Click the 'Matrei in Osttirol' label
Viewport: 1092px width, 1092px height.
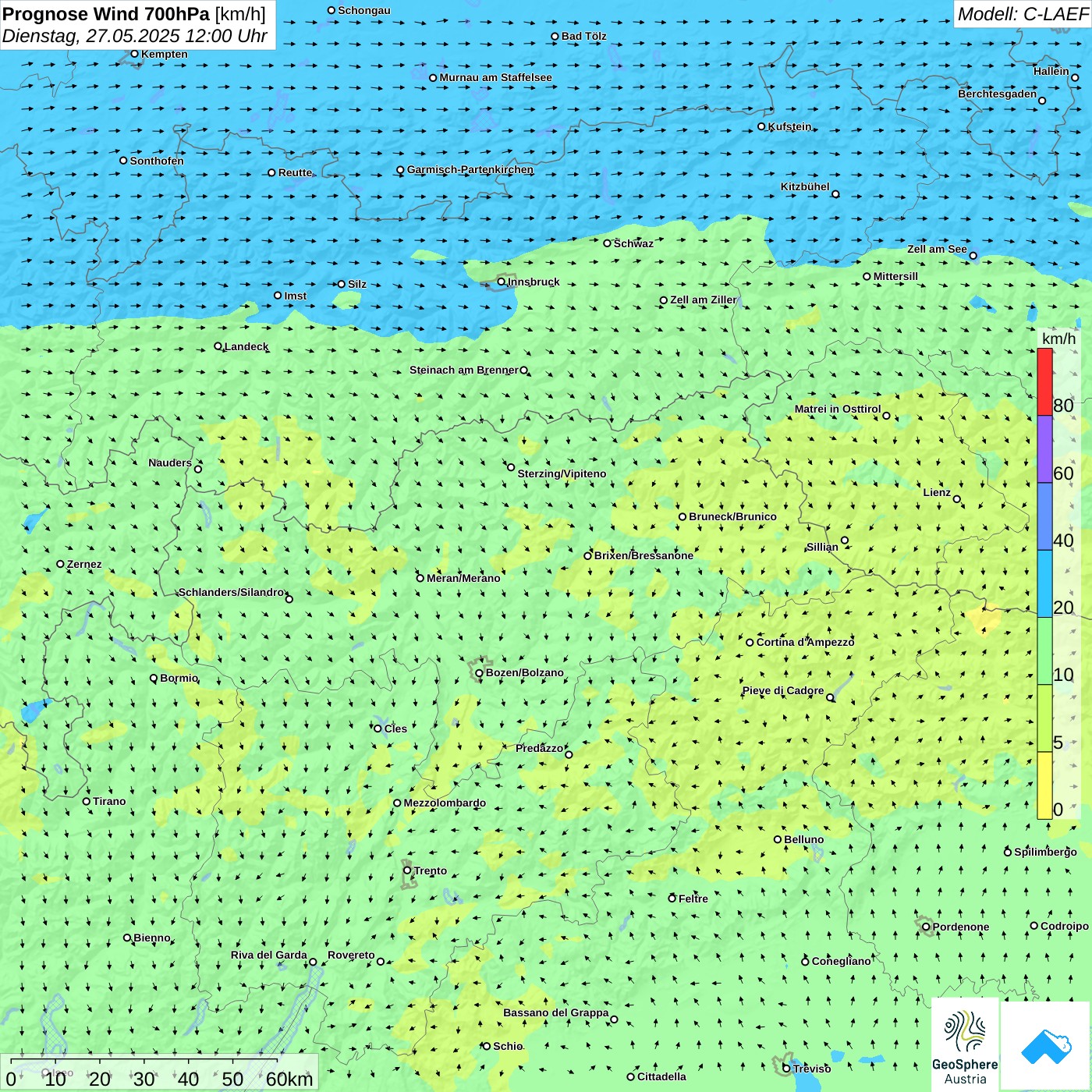click(x=838, y=409)
